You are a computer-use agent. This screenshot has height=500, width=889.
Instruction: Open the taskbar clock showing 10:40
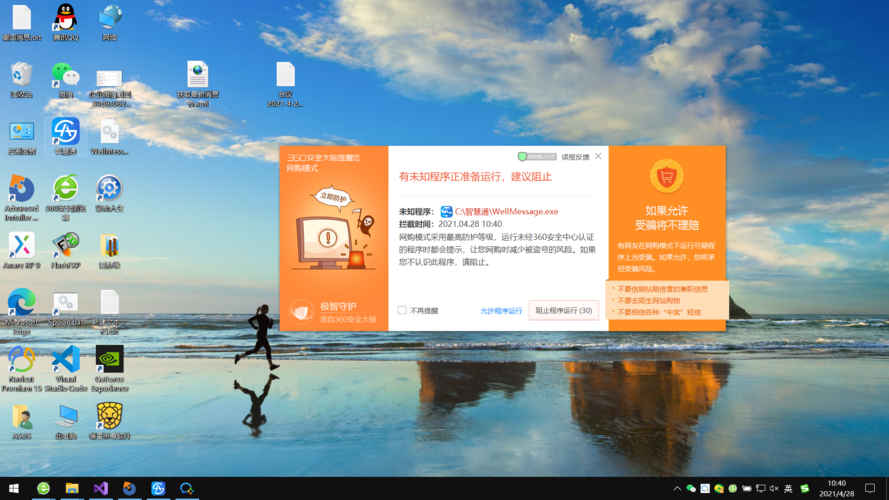coord(836,488)
